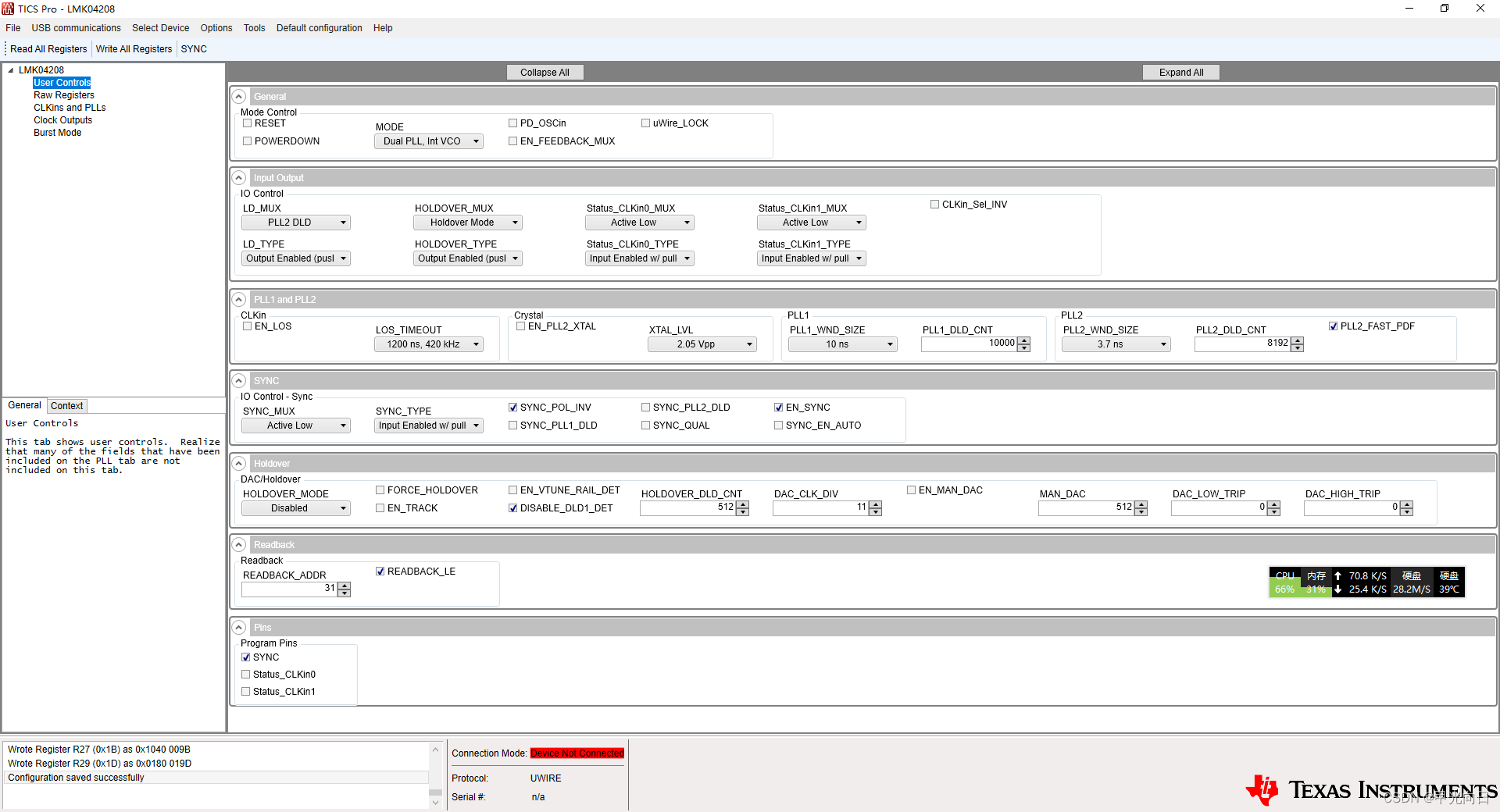Collapse the PLL1 and PLL2 section icon
This screenshot has height=812, width=1500.
[x=239, y=299]
